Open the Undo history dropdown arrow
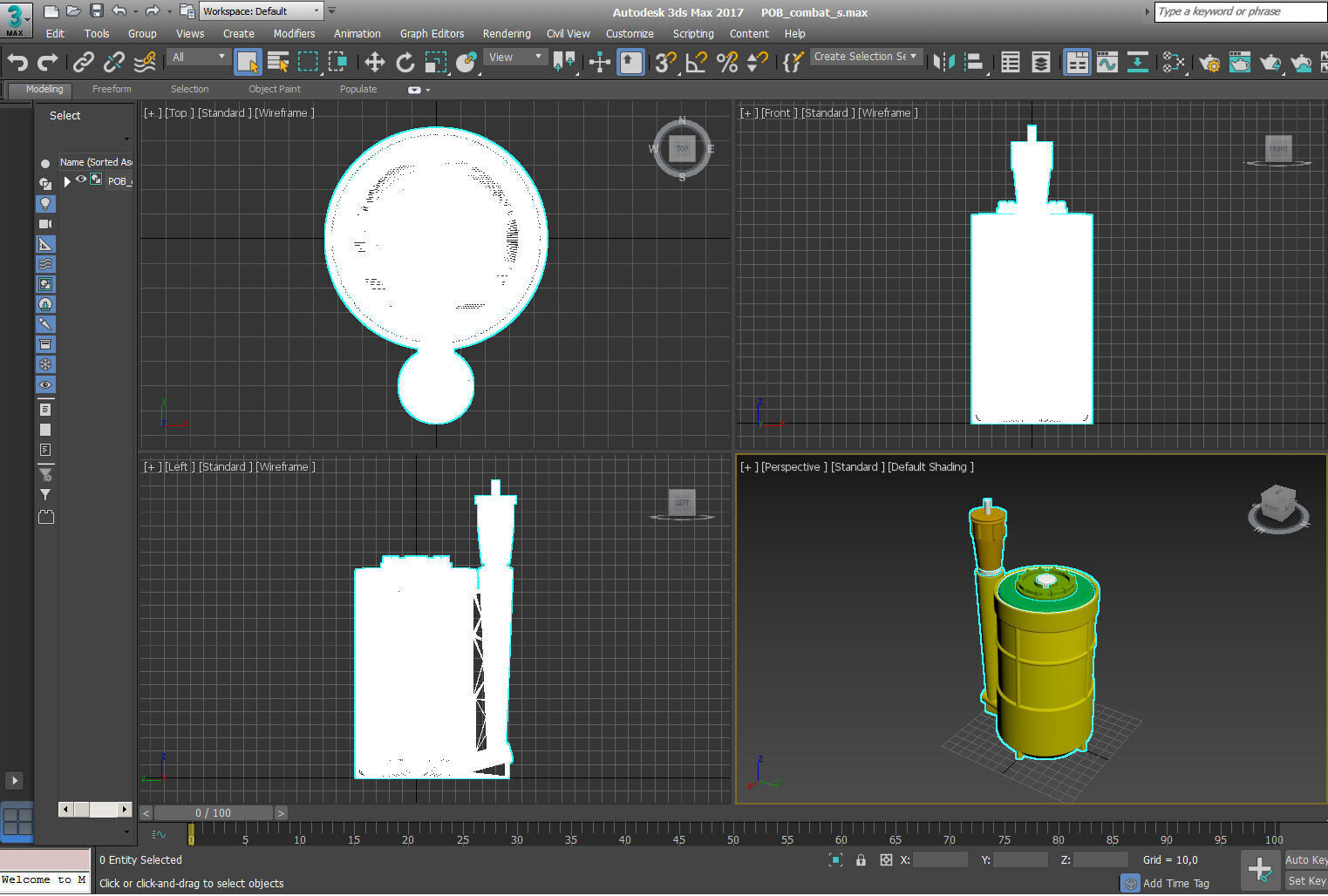The height and width of the screenshot is (896, 1328). tap(136, 11)
